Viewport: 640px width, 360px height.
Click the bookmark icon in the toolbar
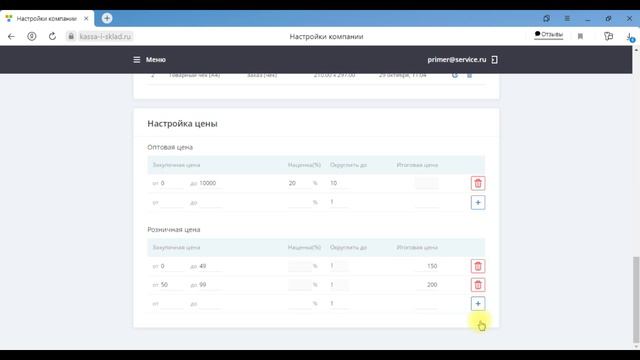pyautogui.click(x=580, y=36)
